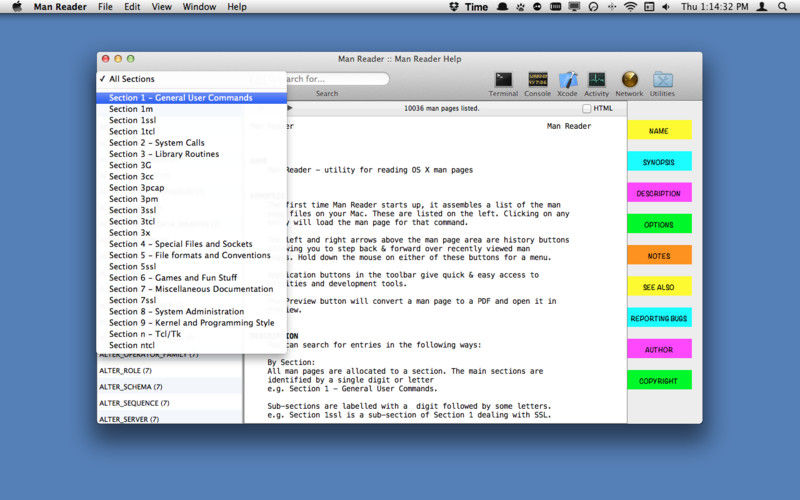Viewport: 800px width, 500px height.
Task: Jump to the SEE ALSO section
Action: click(x=659, y=286)
